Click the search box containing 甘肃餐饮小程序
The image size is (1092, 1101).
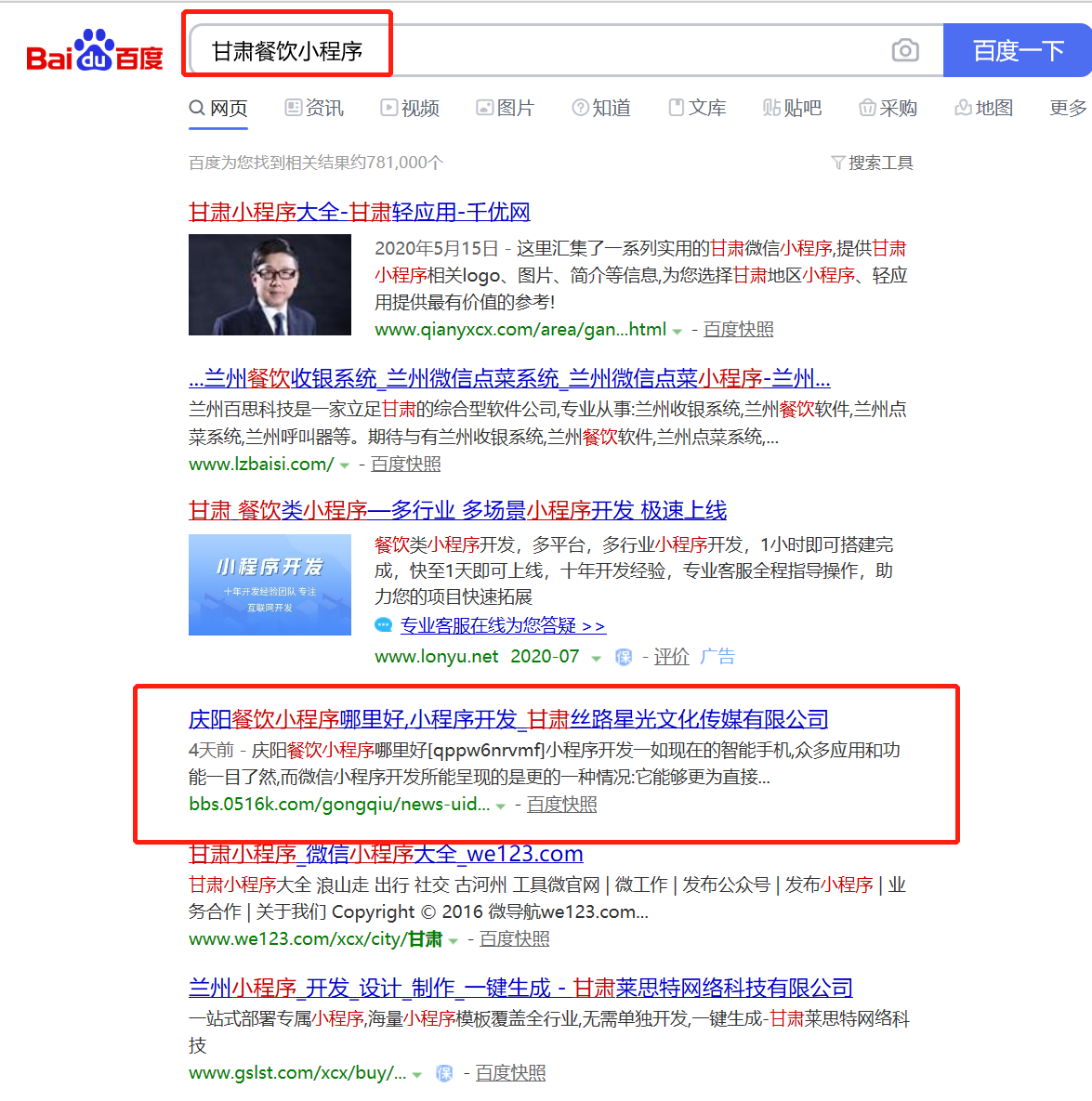click(x=565, y=50)
